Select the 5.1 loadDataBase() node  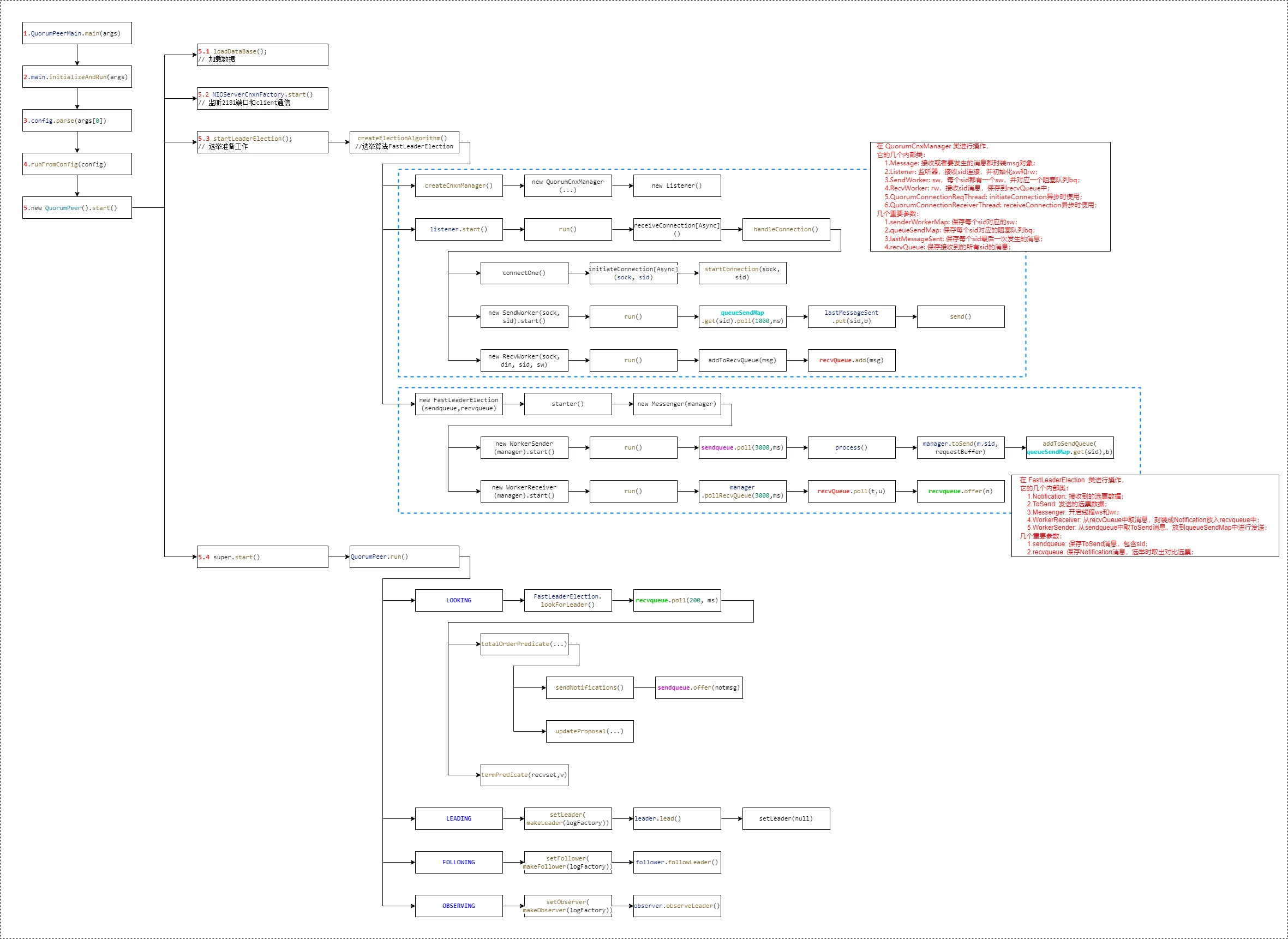click(262, 55)
